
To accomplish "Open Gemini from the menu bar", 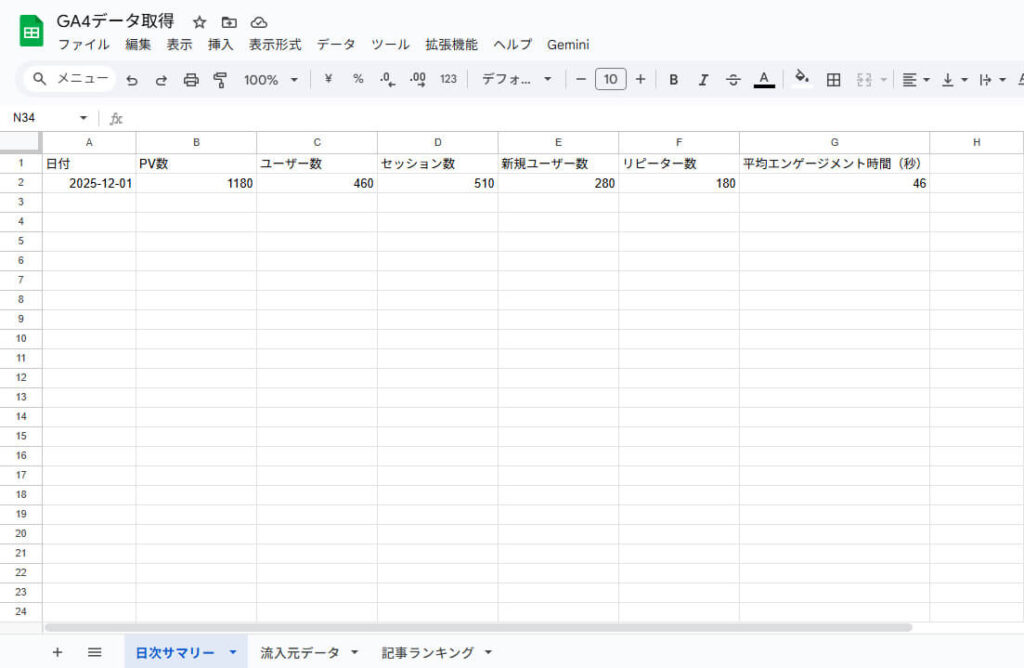I will pos(568,44).
